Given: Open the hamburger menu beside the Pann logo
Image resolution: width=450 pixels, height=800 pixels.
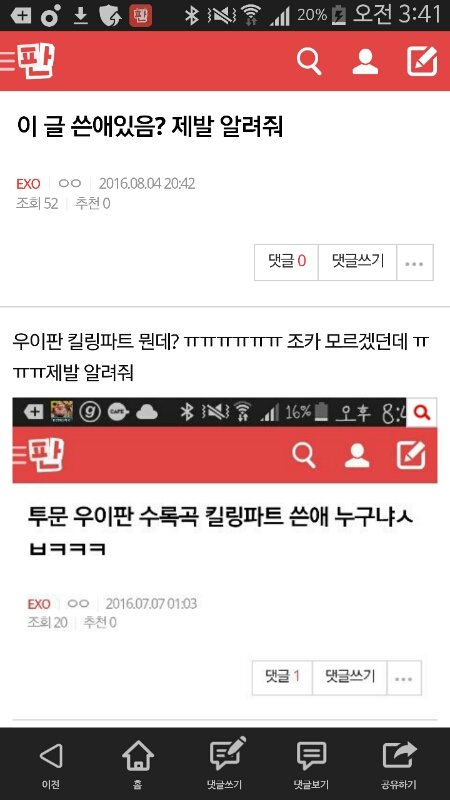Looking at the screenshot, I should point(8,61).
